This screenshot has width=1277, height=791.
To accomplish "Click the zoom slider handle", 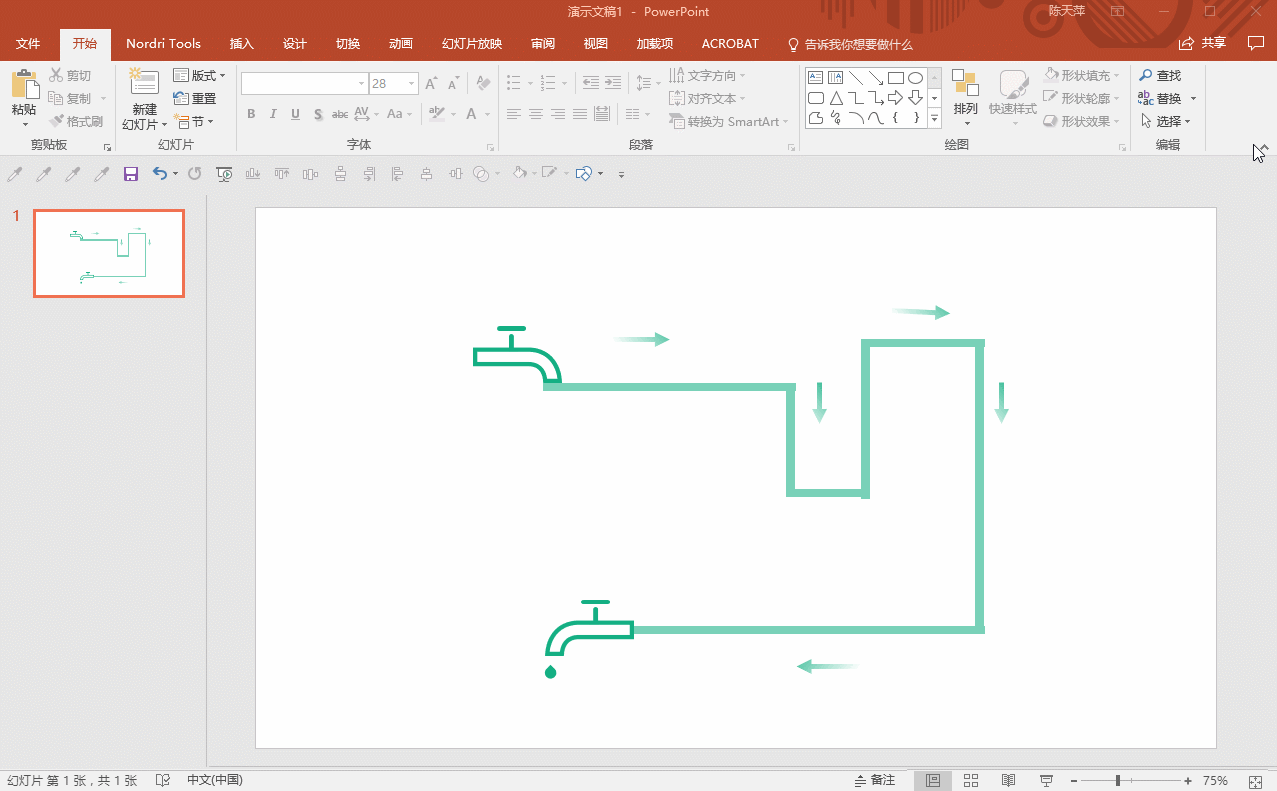I will point(1117,780).
